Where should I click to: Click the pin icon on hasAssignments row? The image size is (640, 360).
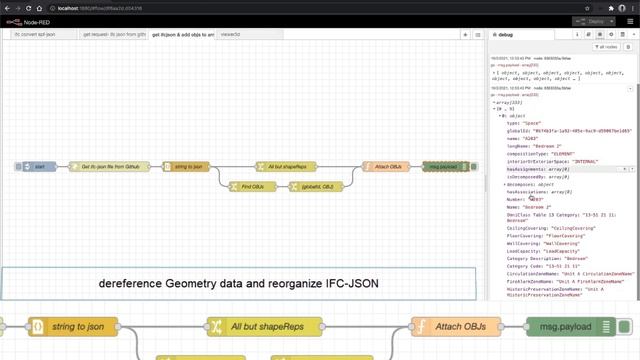click(632, 169)
